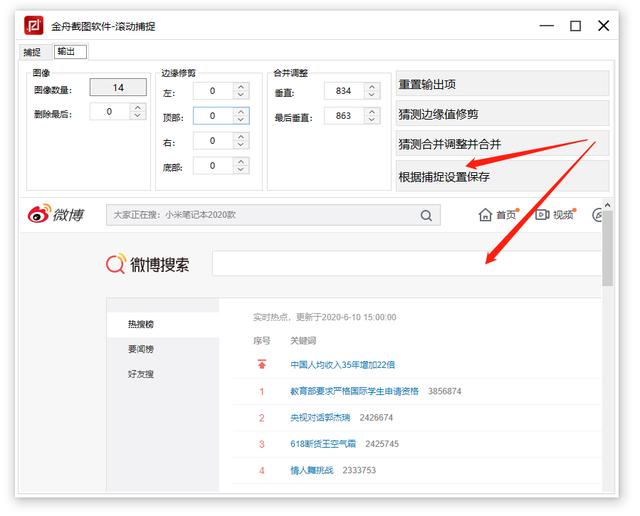Decrease 垂直 merge value 834
The width and height of the screenshot is (640, 516).
tap(371, 95)
